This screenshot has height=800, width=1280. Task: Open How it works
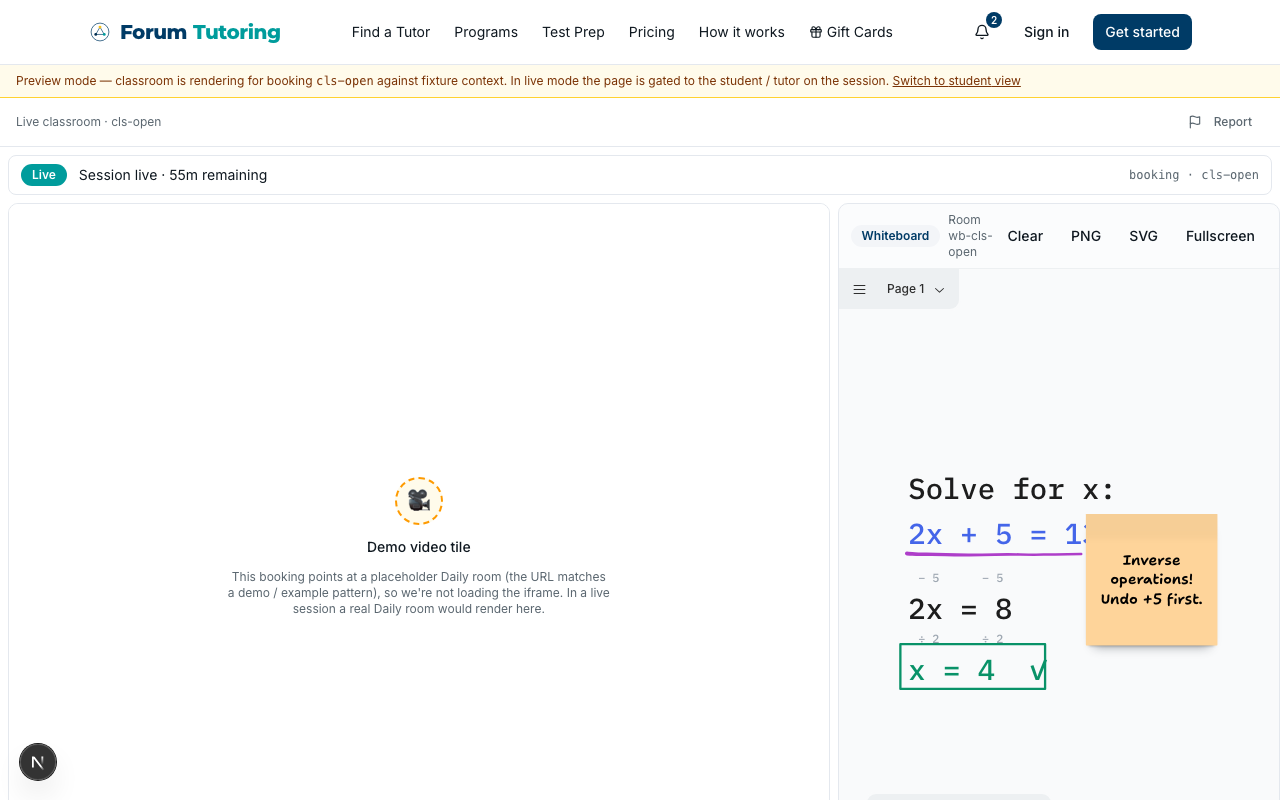click(742, 32)
